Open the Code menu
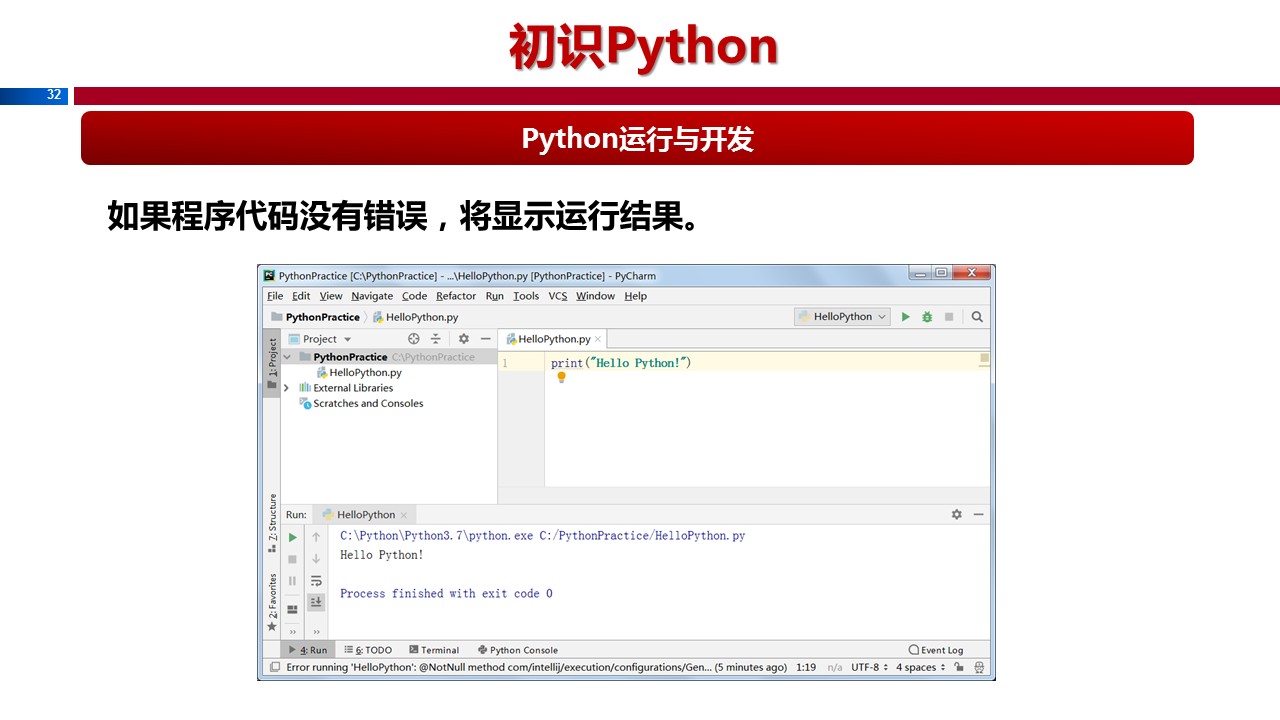The image size is (1280, 720). [414, 296]
